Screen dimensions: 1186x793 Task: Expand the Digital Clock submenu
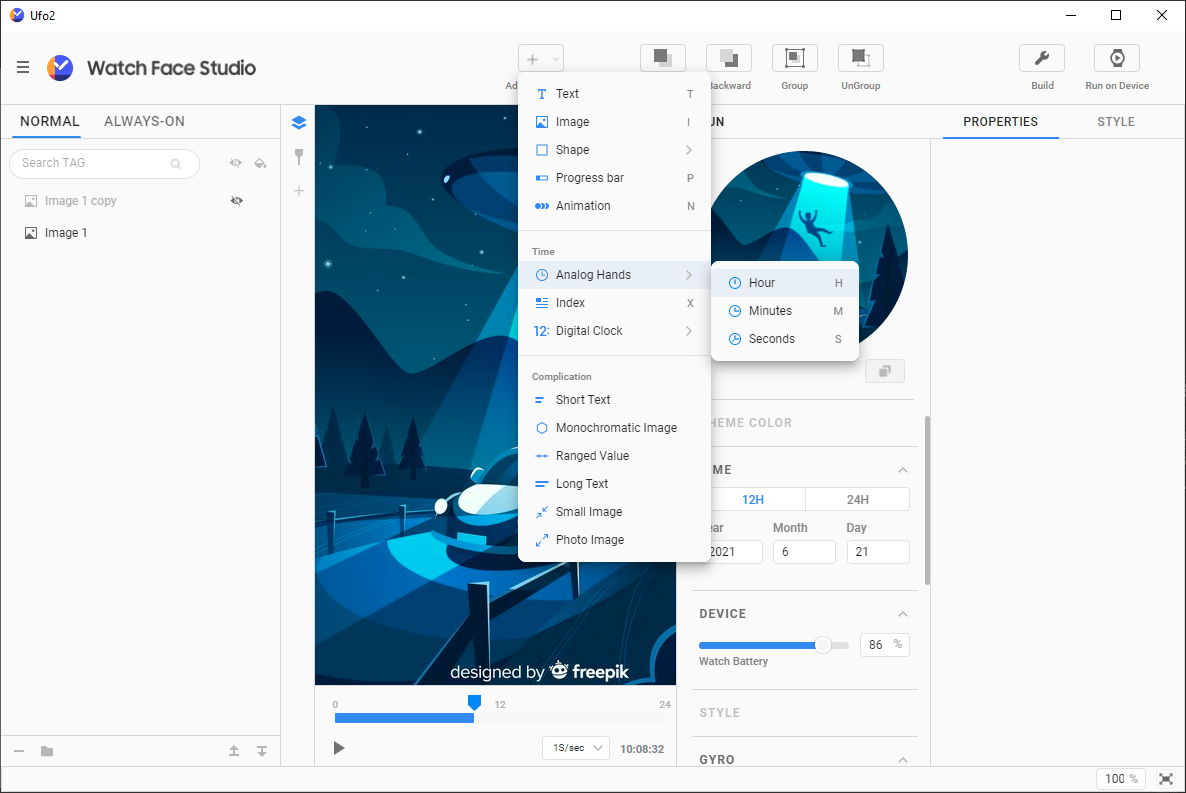coord(613,331)
